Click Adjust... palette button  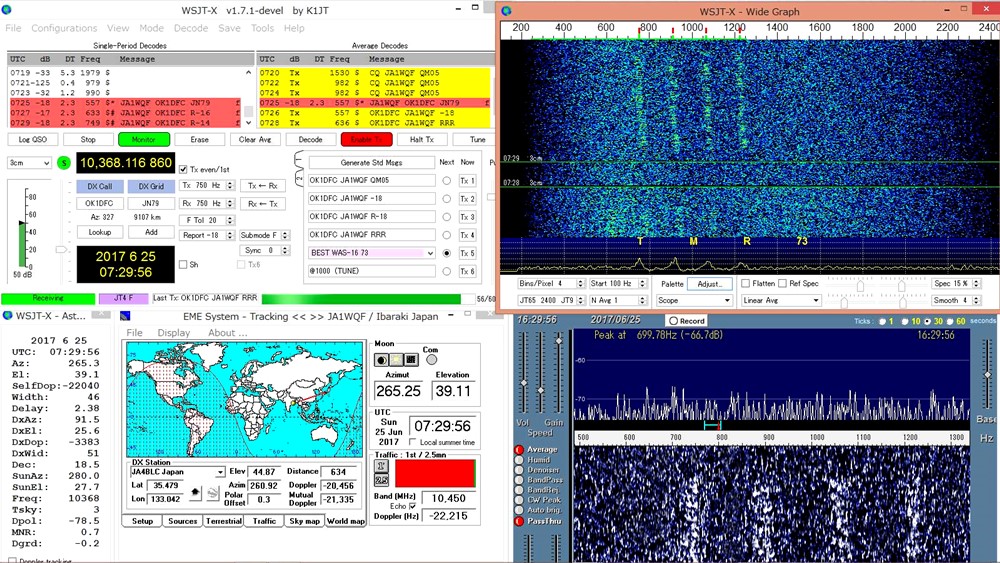(710, 284)
